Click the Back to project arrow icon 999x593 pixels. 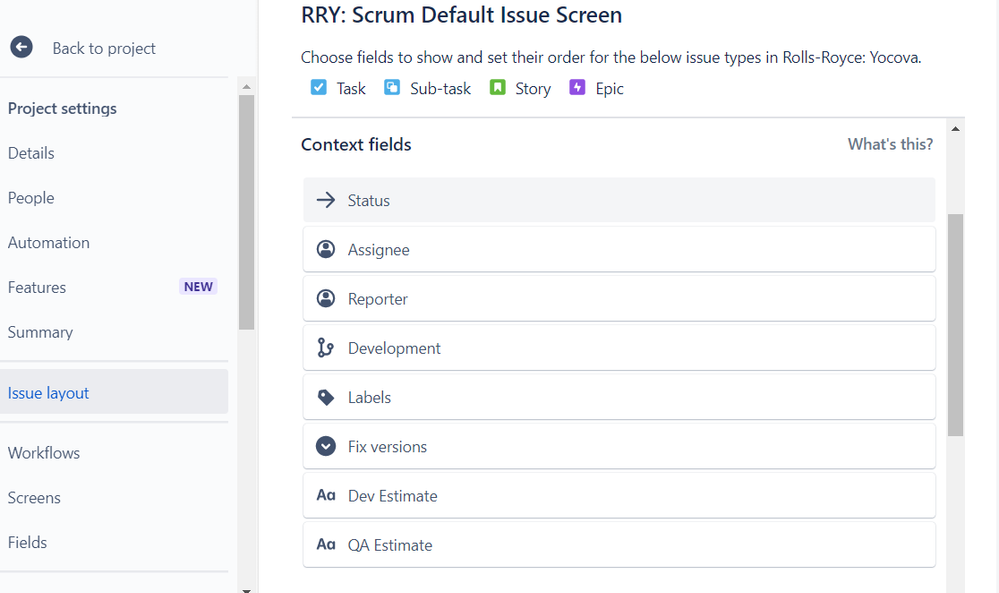point(21,47)
